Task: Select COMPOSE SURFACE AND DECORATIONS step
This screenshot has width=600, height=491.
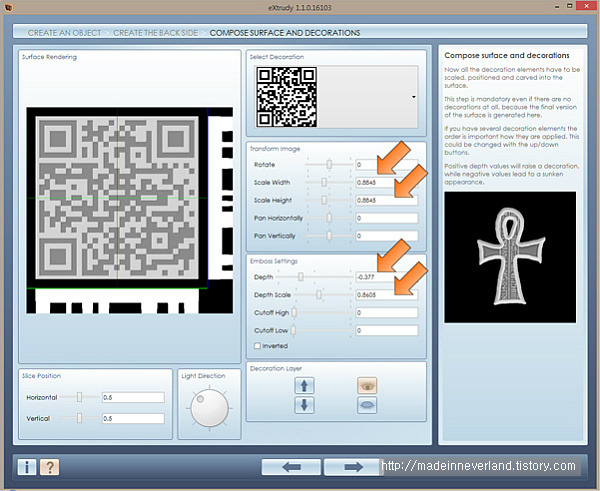Action: point(285,33)
